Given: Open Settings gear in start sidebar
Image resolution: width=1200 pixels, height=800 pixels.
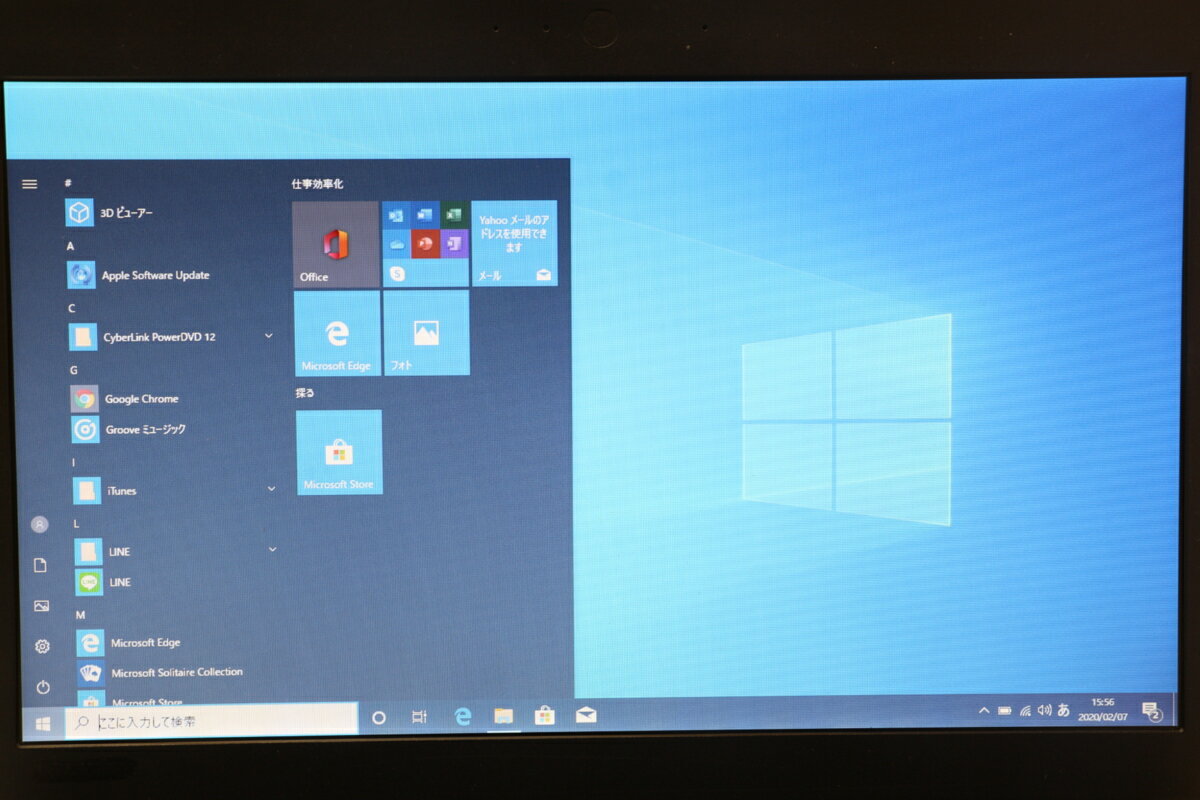Looking at the screenshot, I should point(42,646).
